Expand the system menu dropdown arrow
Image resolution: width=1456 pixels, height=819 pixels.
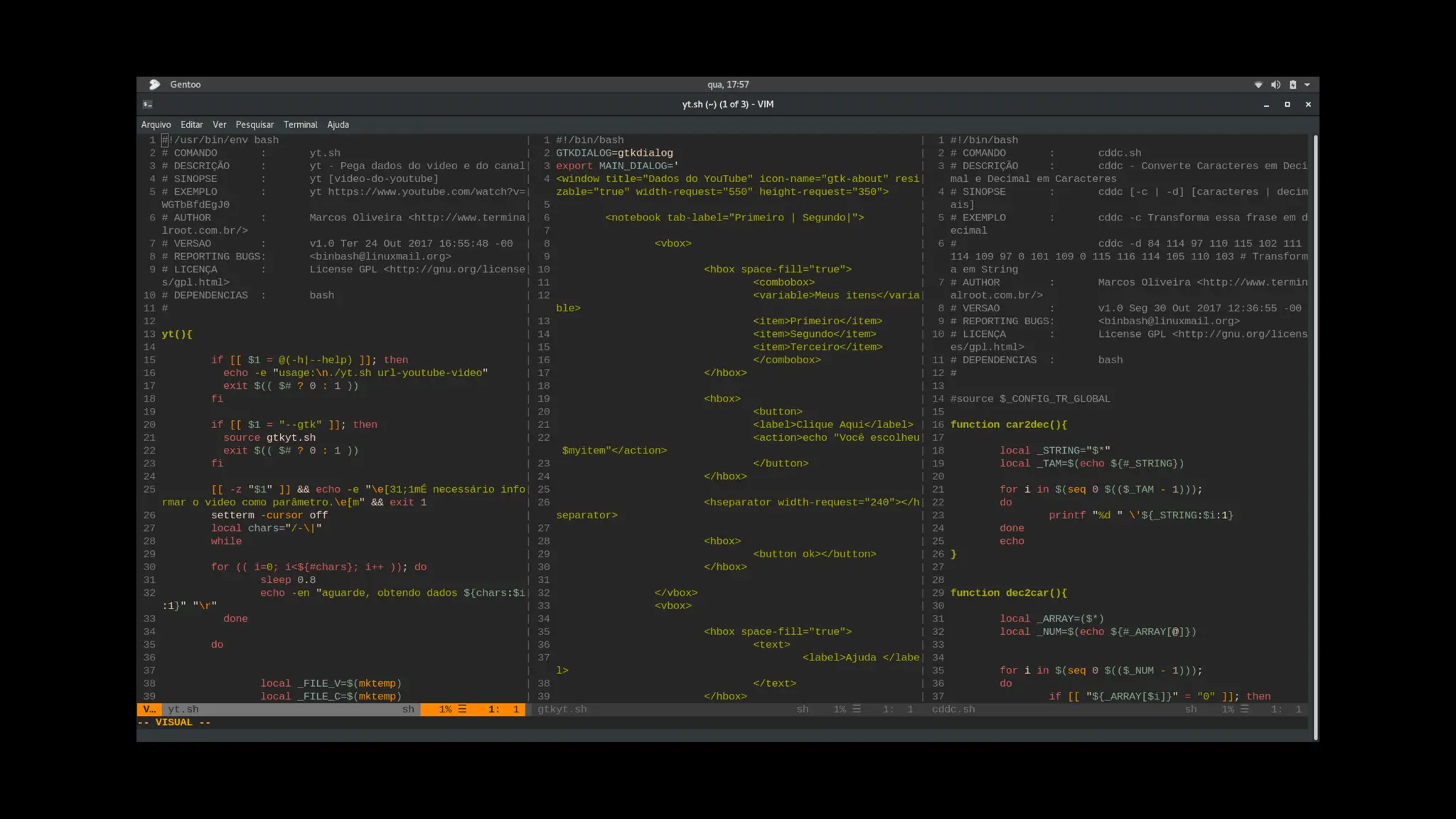[1307, 85]
